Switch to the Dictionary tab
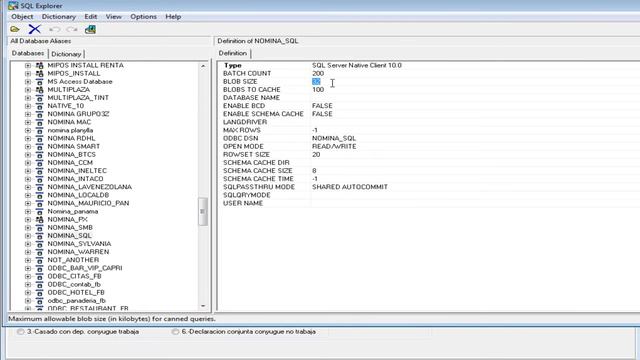The image size is (640, 360). (66, 54)
